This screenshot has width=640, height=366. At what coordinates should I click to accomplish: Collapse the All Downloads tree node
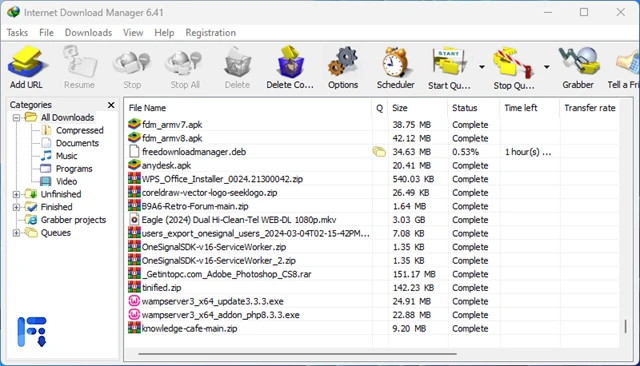tap(16, 118)
